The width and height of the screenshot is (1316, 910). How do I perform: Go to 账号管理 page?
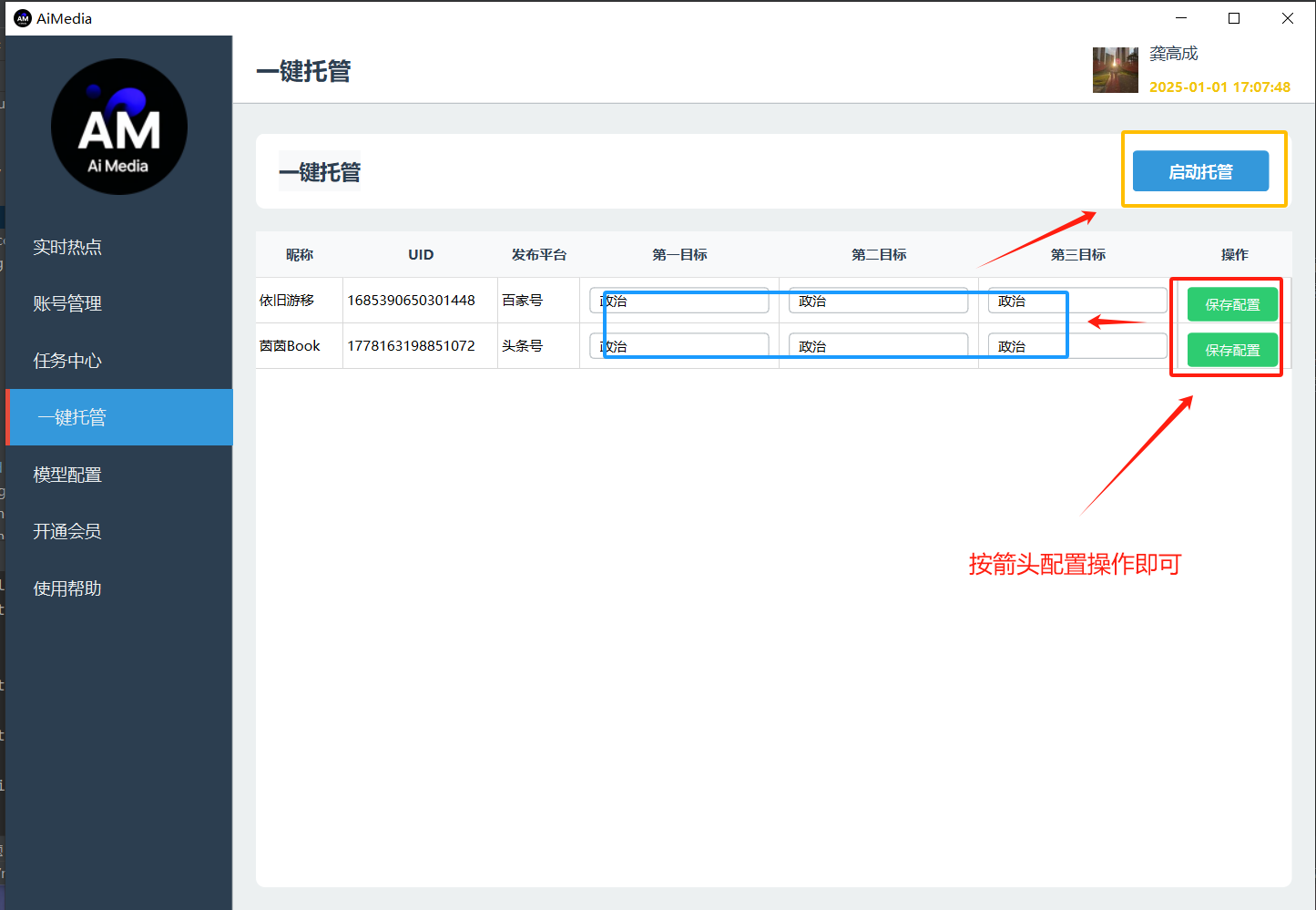[67, 303]
